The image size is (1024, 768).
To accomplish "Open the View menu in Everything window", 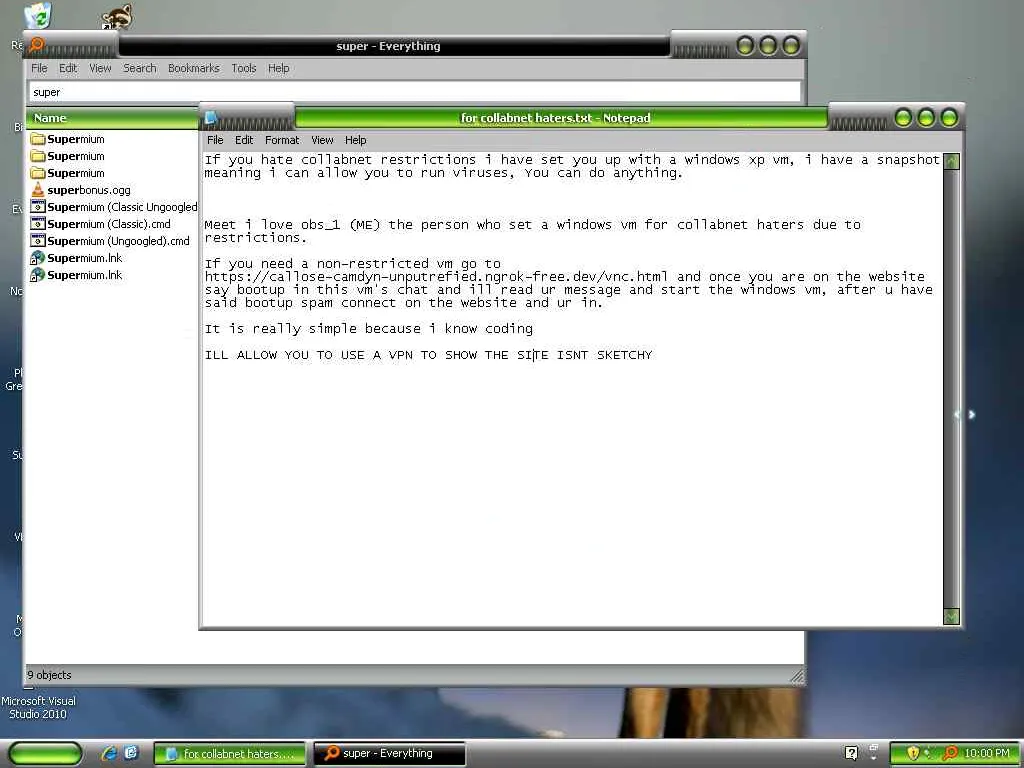I will pos(100,68).
